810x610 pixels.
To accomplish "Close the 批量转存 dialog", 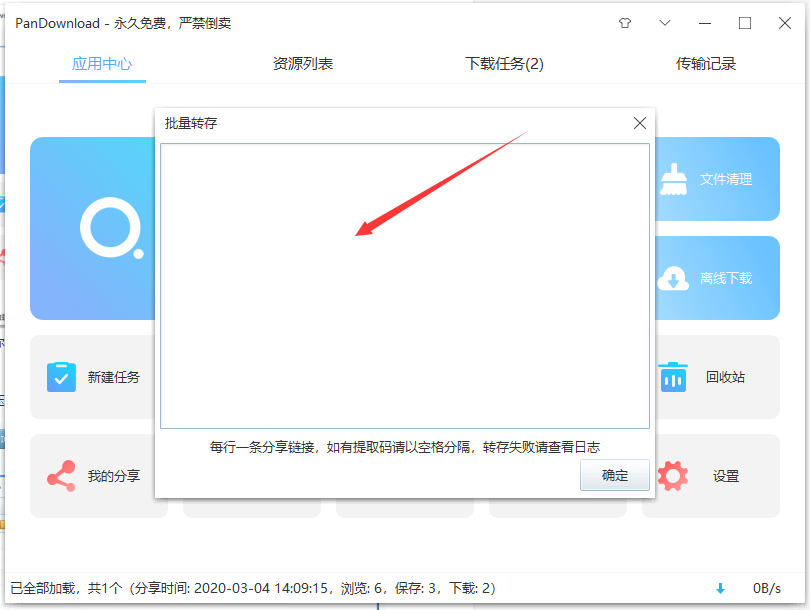I will coord(640,123).
